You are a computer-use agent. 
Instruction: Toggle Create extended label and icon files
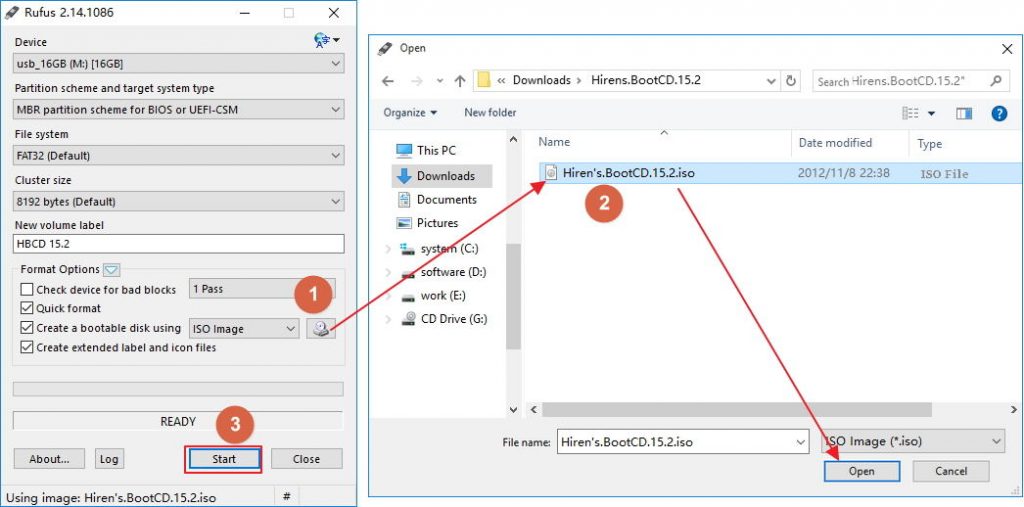click(x=27, y=347)
